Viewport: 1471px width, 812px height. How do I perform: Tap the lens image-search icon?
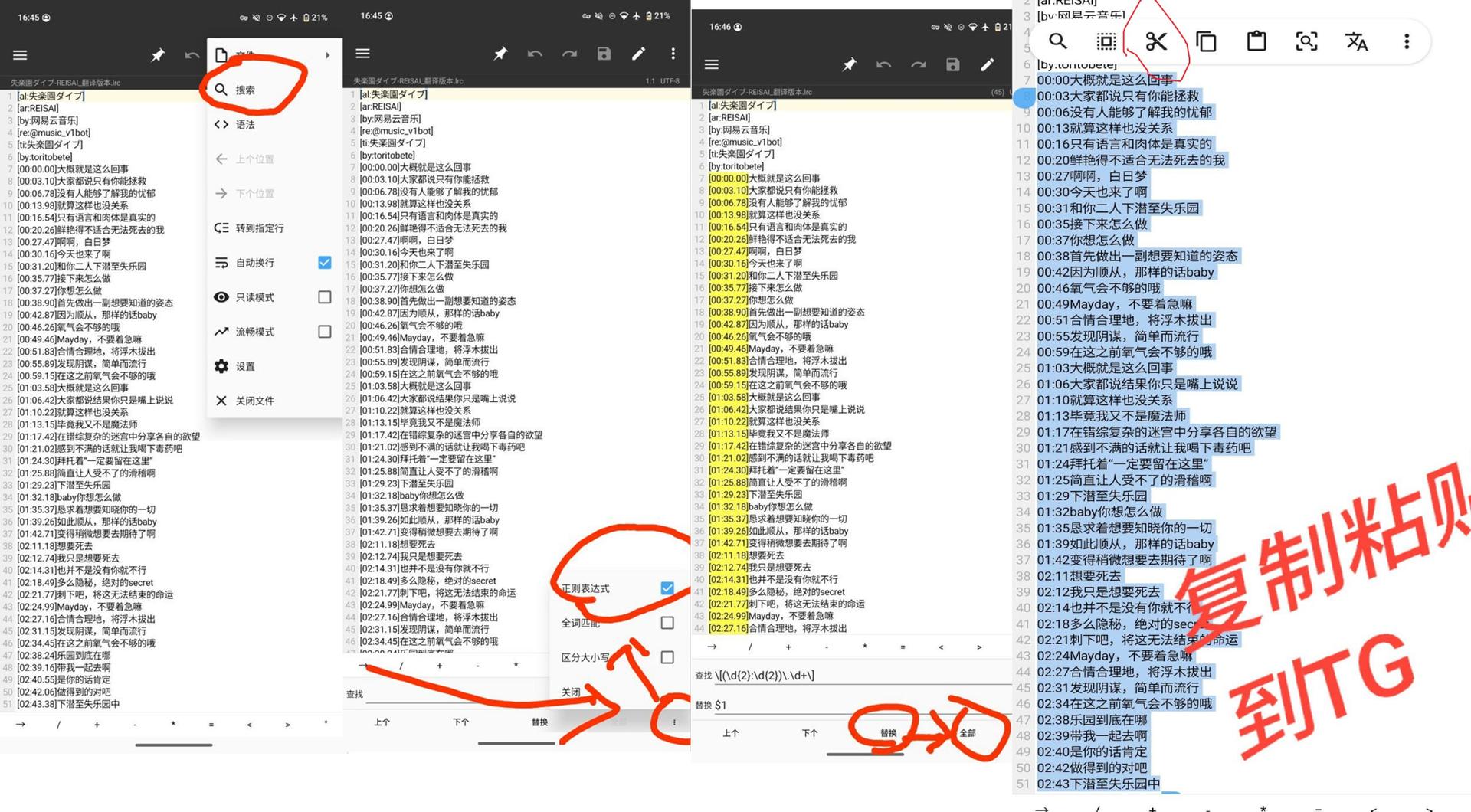click(x=1306, y=41)
